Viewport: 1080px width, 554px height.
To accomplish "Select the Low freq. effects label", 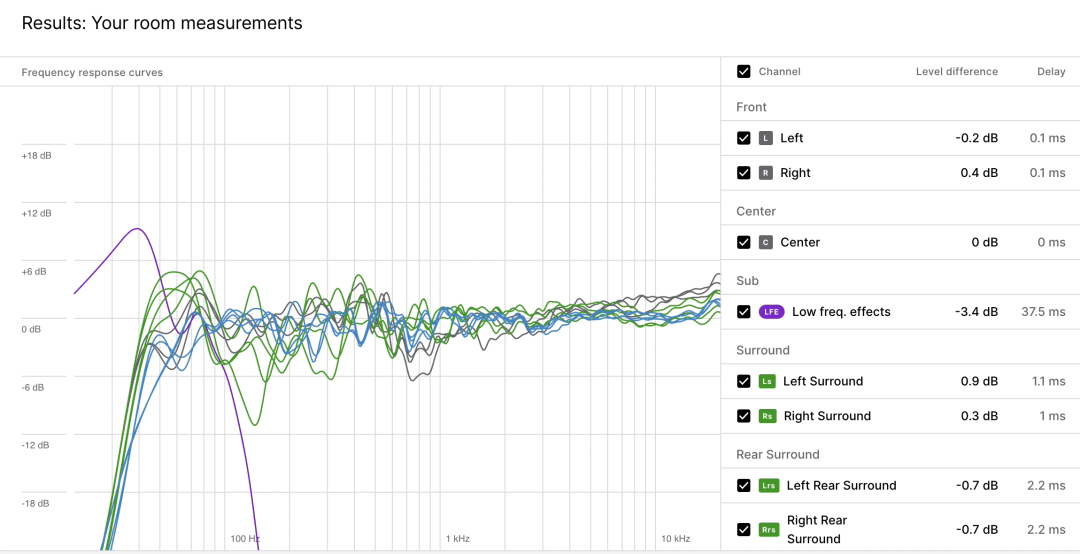I will [841, 311].
